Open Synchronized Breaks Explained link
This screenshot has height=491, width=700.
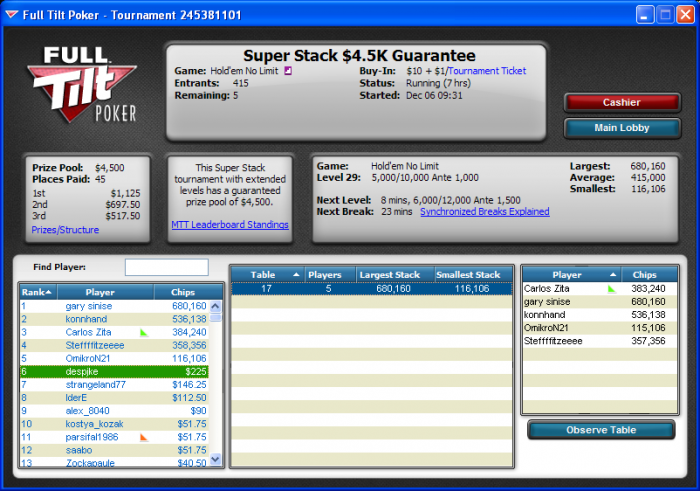tap(485, 212)
